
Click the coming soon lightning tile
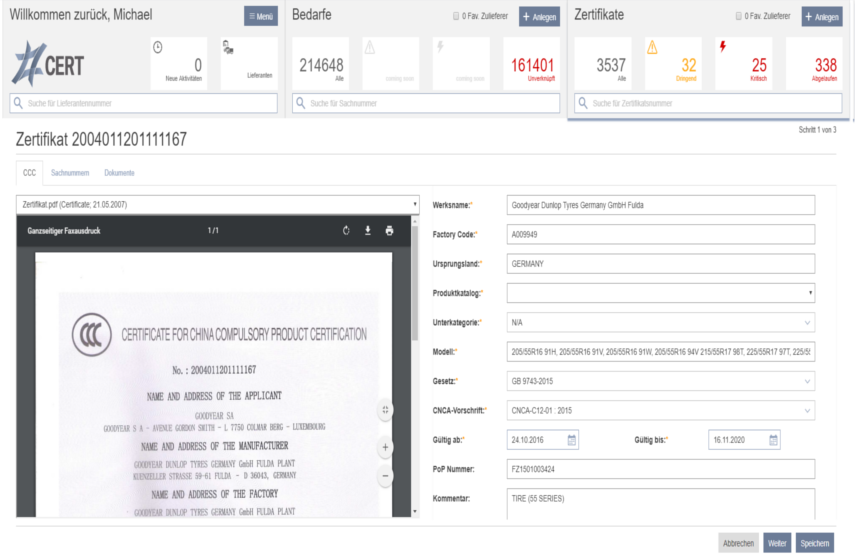coord(461,63)
